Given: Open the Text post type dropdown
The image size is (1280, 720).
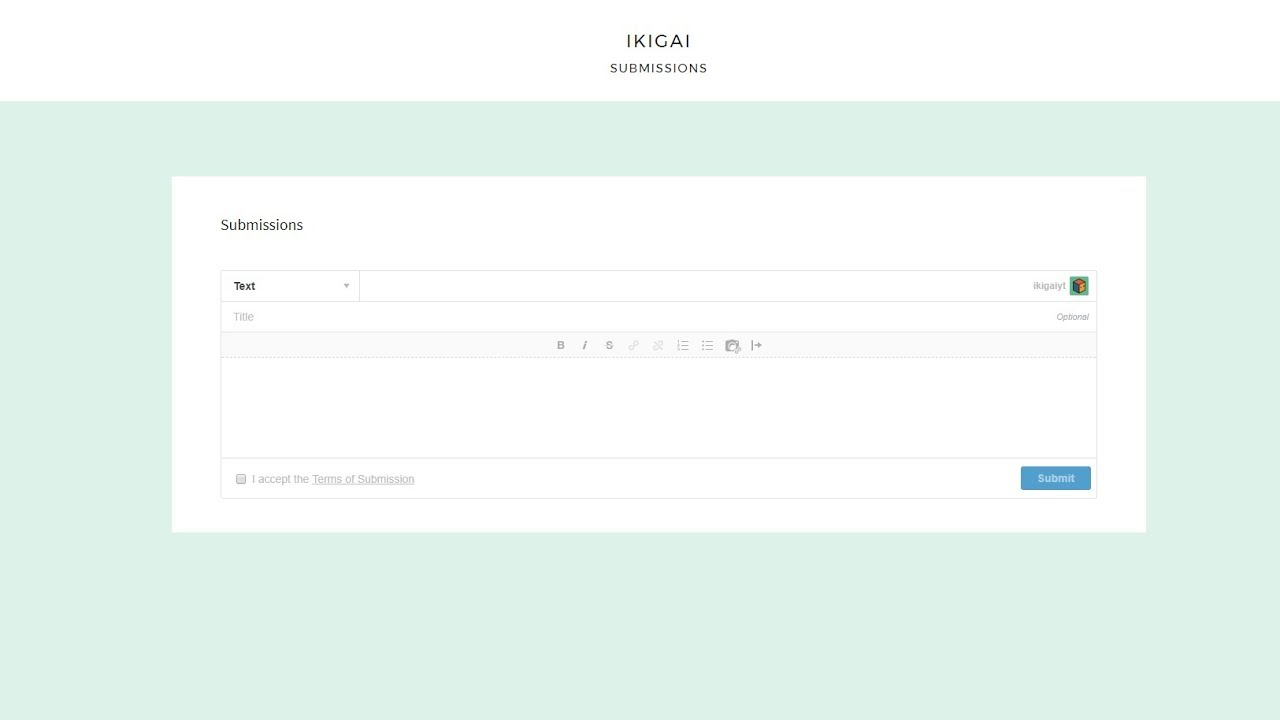Looking at the screenshot, I should 290,286.
